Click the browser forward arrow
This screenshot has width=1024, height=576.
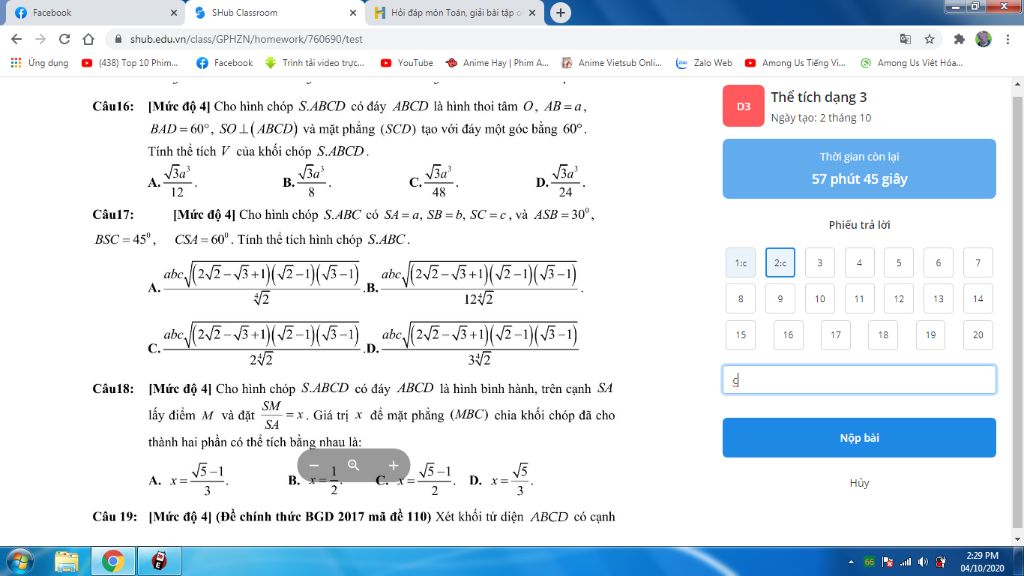pyautogui.click(x=40, y=39)
